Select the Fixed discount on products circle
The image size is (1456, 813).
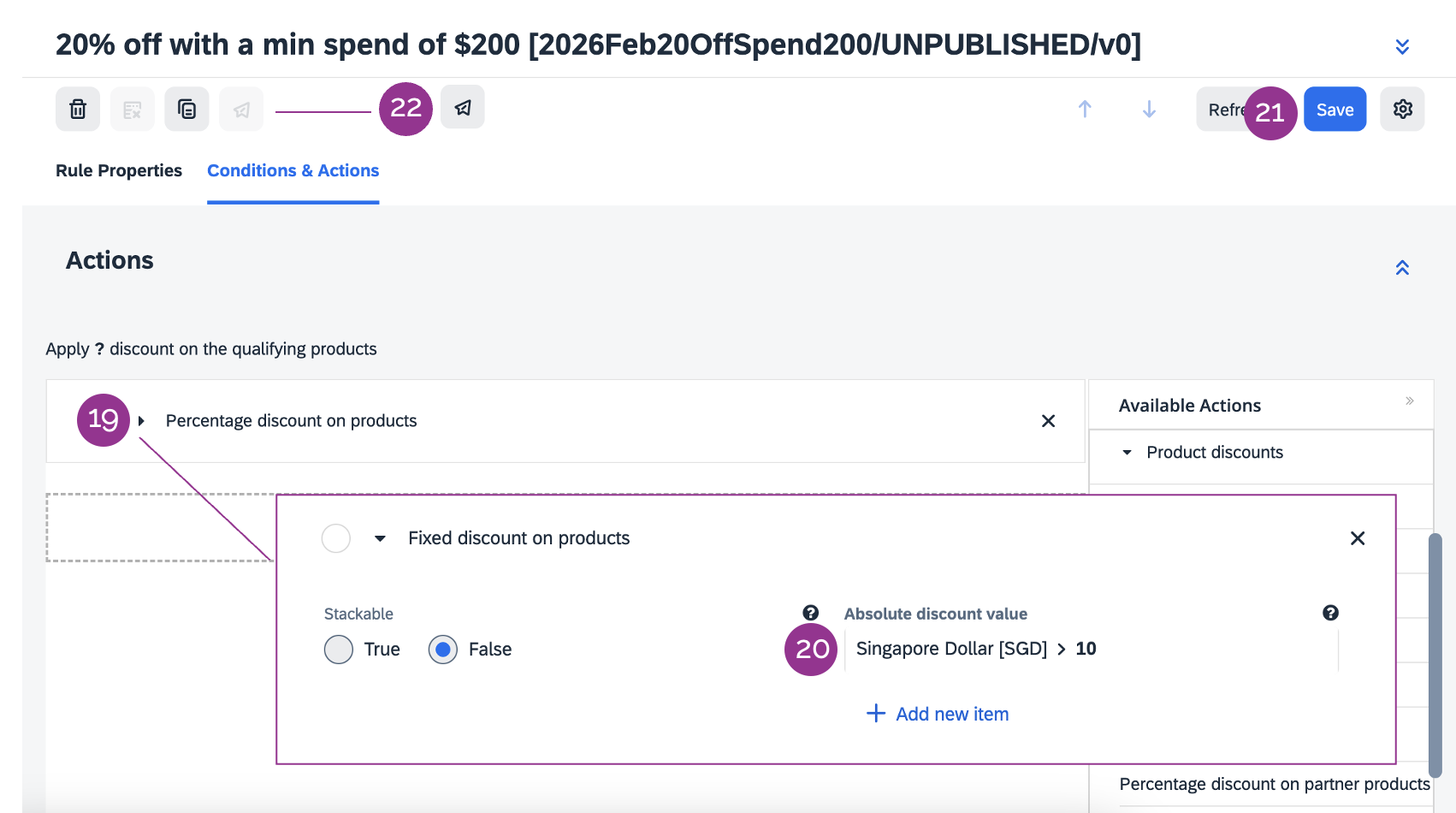(335, 538)
